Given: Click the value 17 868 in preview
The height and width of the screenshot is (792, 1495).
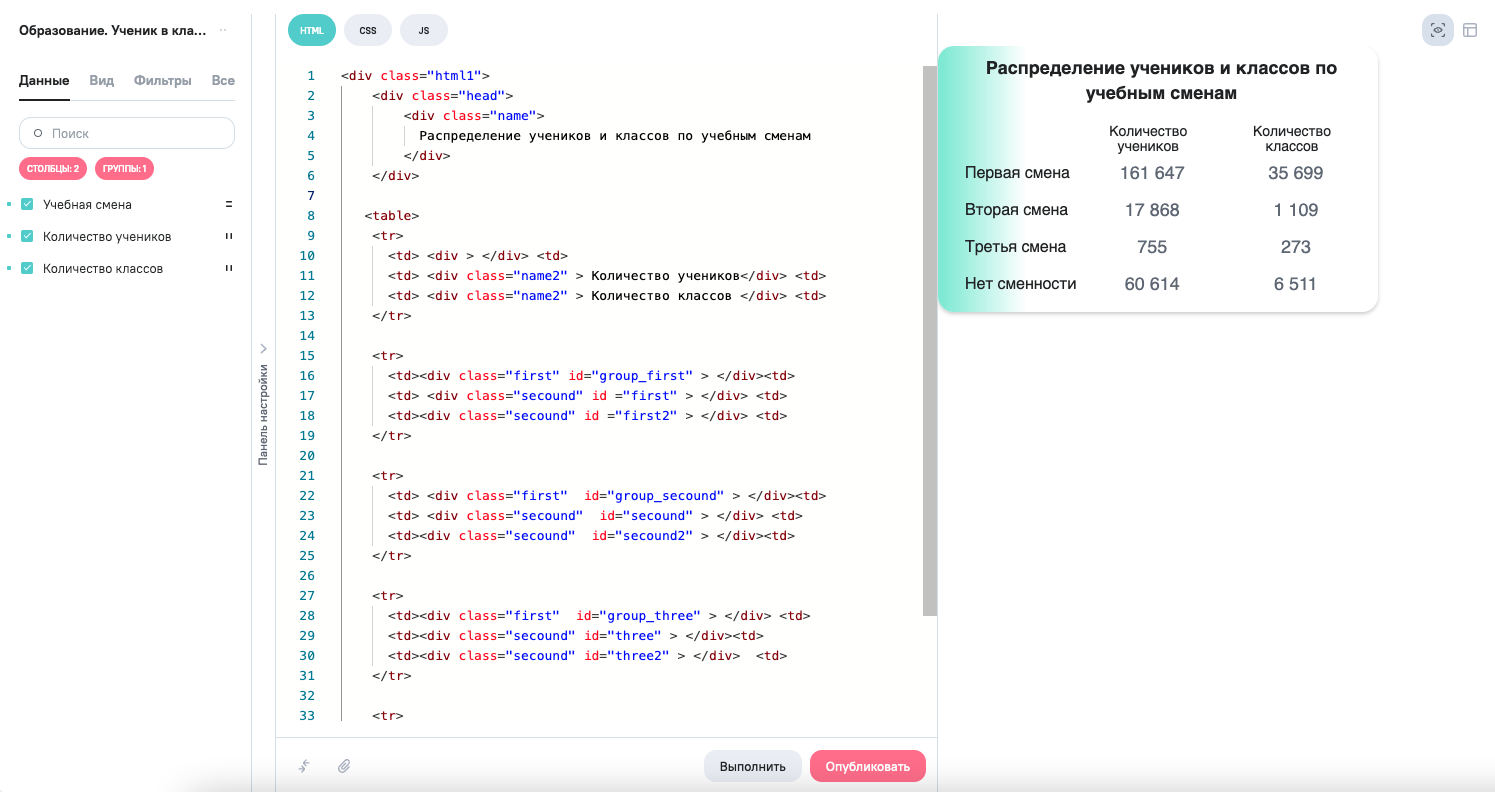Looking at the screenshot, I should tap(1152, 210).
